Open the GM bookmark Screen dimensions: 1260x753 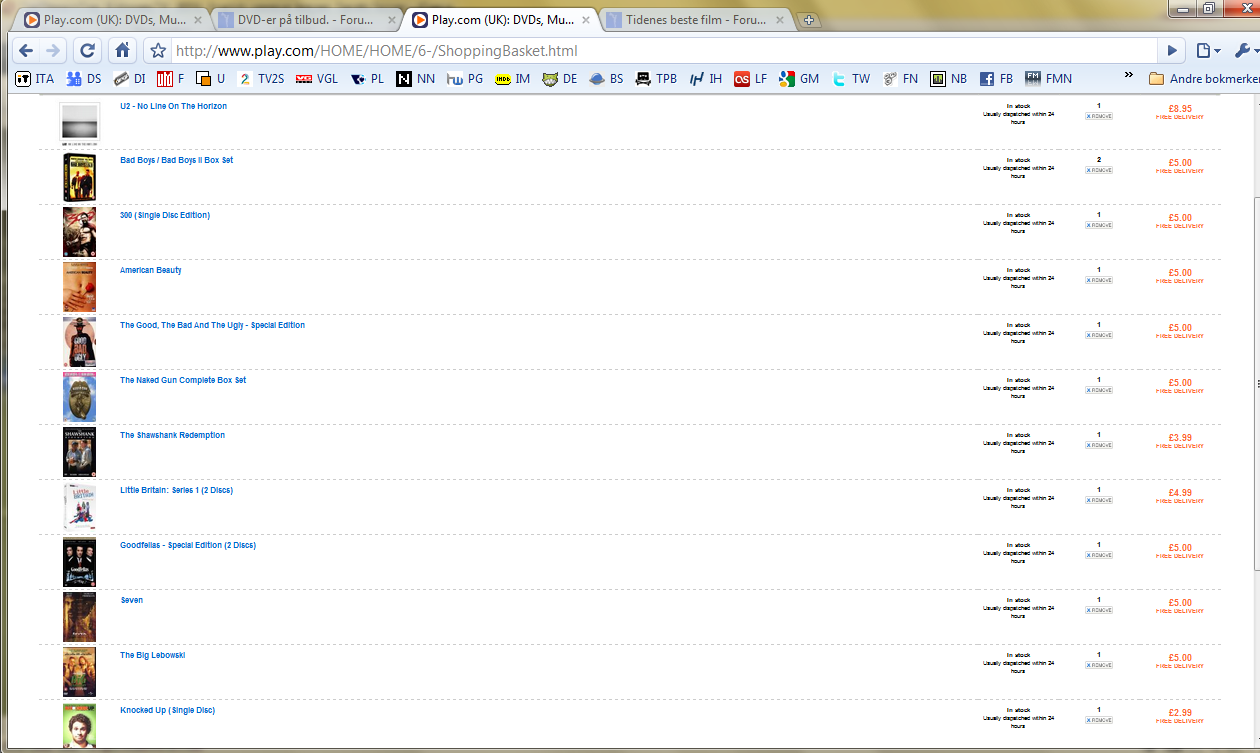(800, 78)
